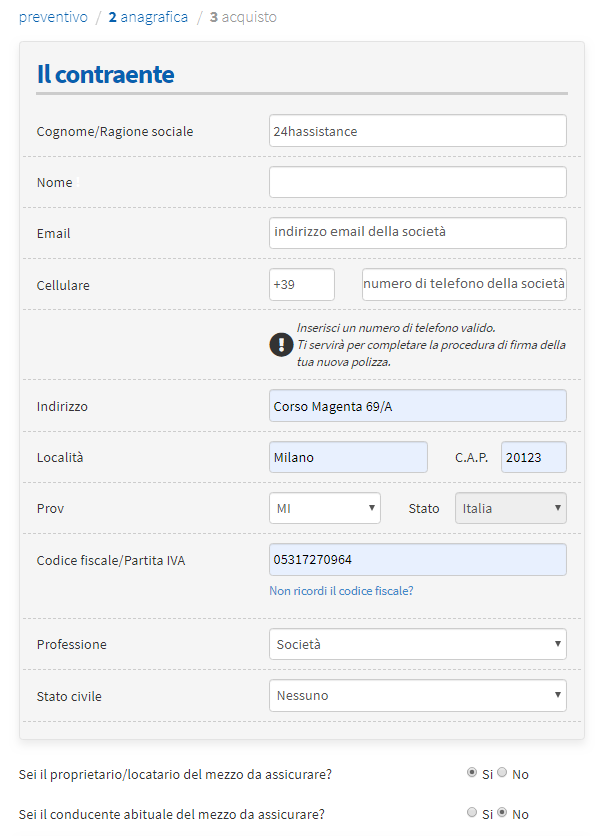Select No for proprietario/locatario question
Image resolution: width=607 pixels, height=836 pixels.
click(x=502, y=773)
